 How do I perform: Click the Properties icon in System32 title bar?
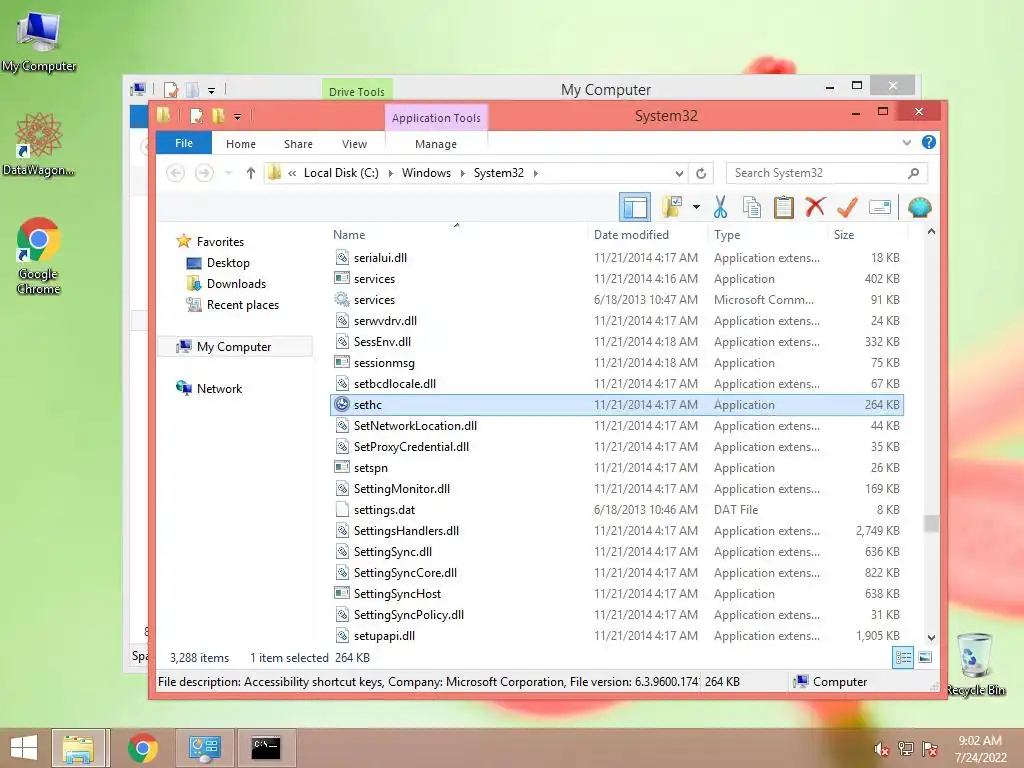pos(196,116)
